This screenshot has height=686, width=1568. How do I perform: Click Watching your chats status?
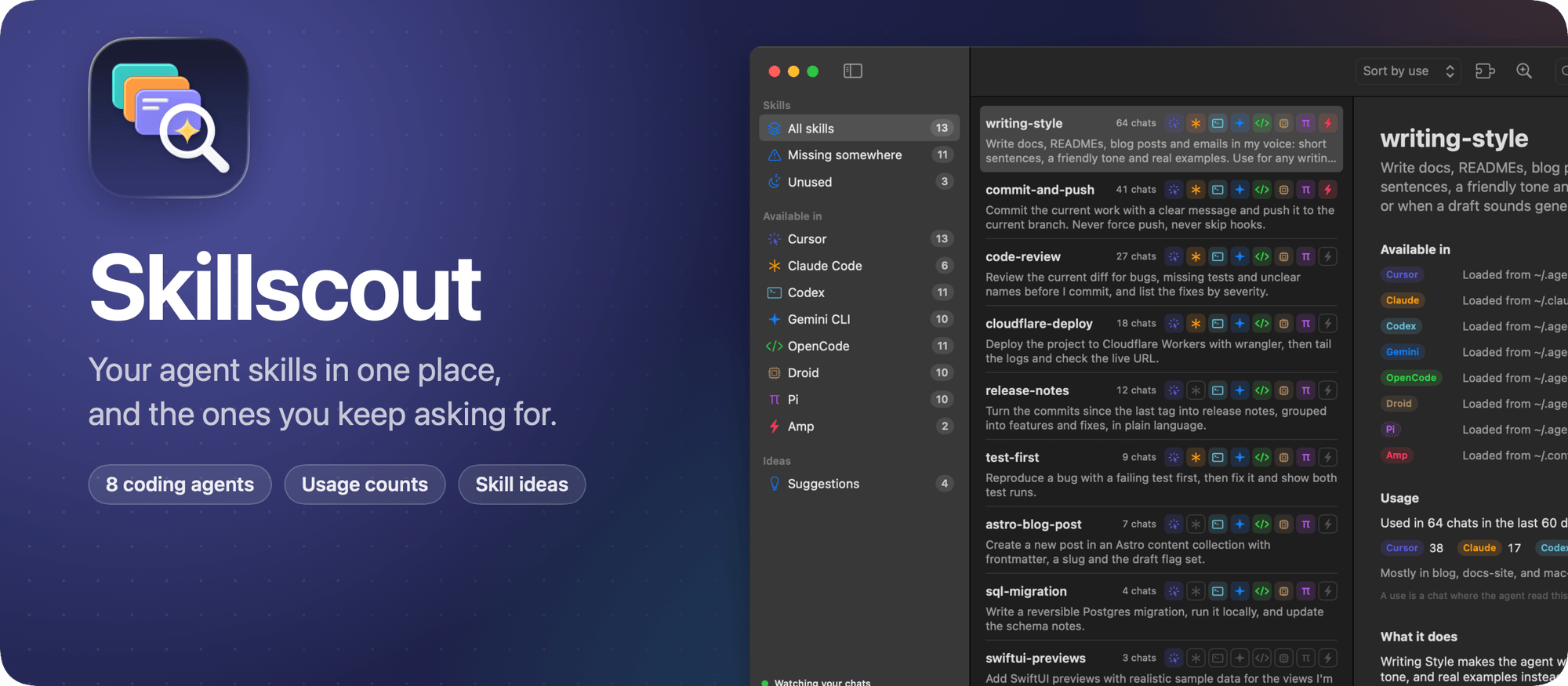click(816, 681)
